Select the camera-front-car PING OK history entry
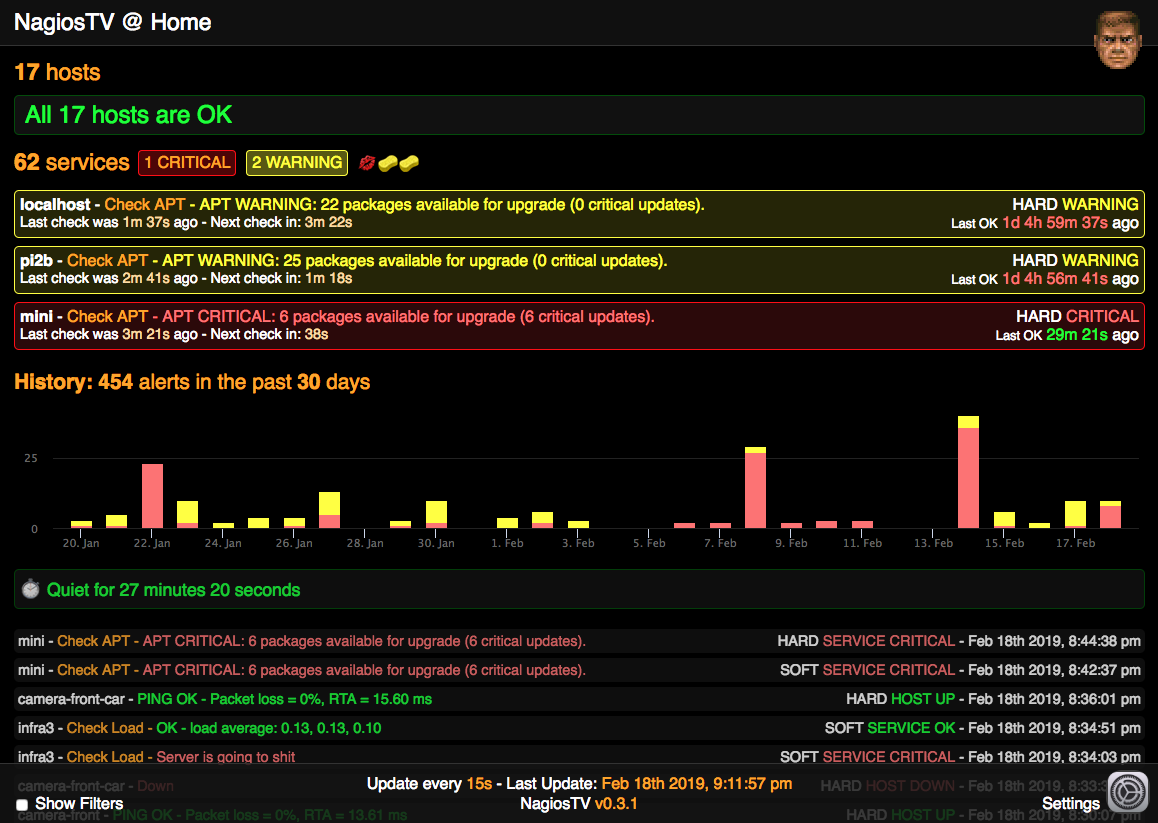Image resolution: width=1158 pixels, height=823 pixels. tap(579, 699)
